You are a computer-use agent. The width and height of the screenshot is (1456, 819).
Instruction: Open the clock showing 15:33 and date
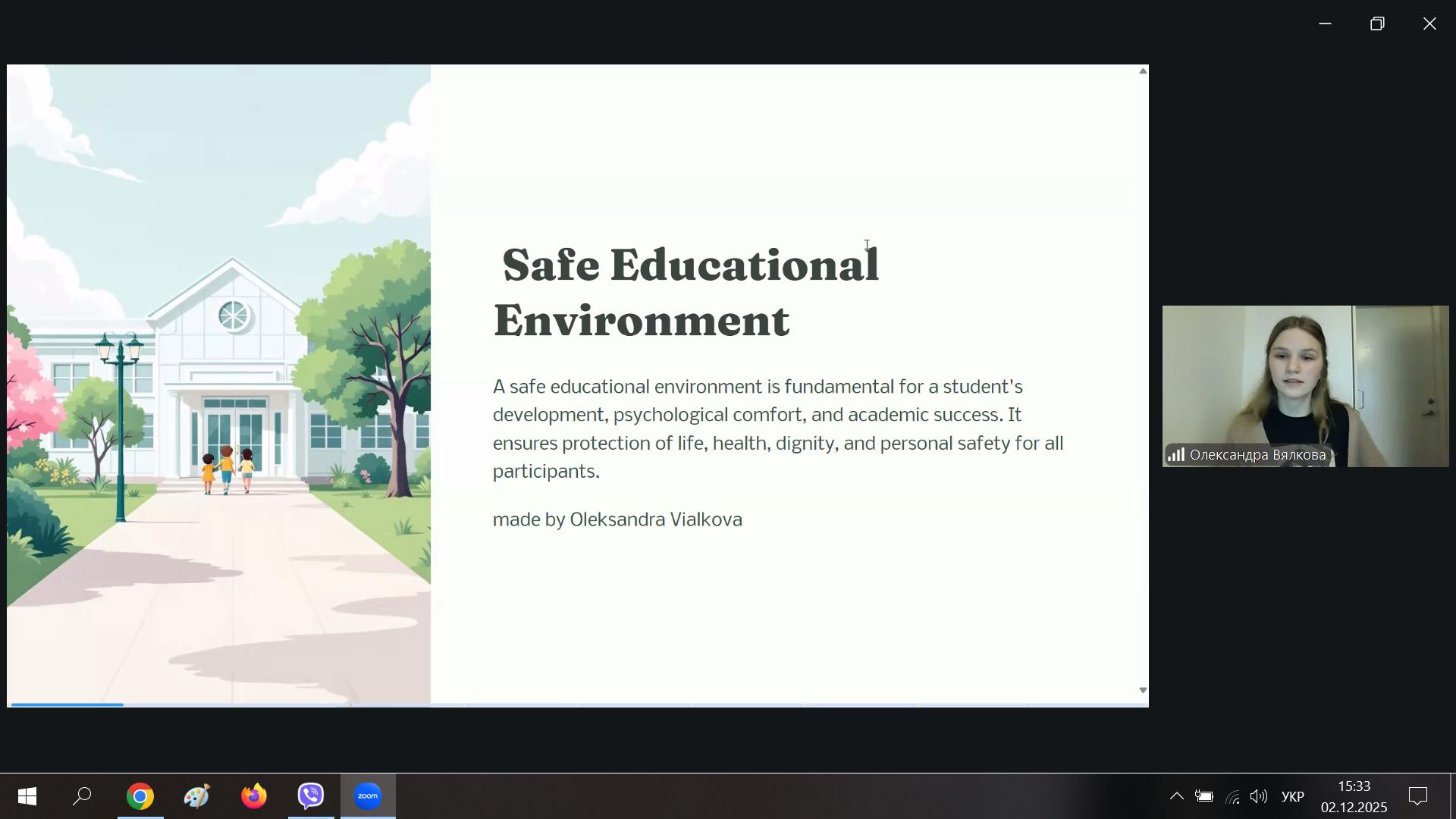[1354, 796]
